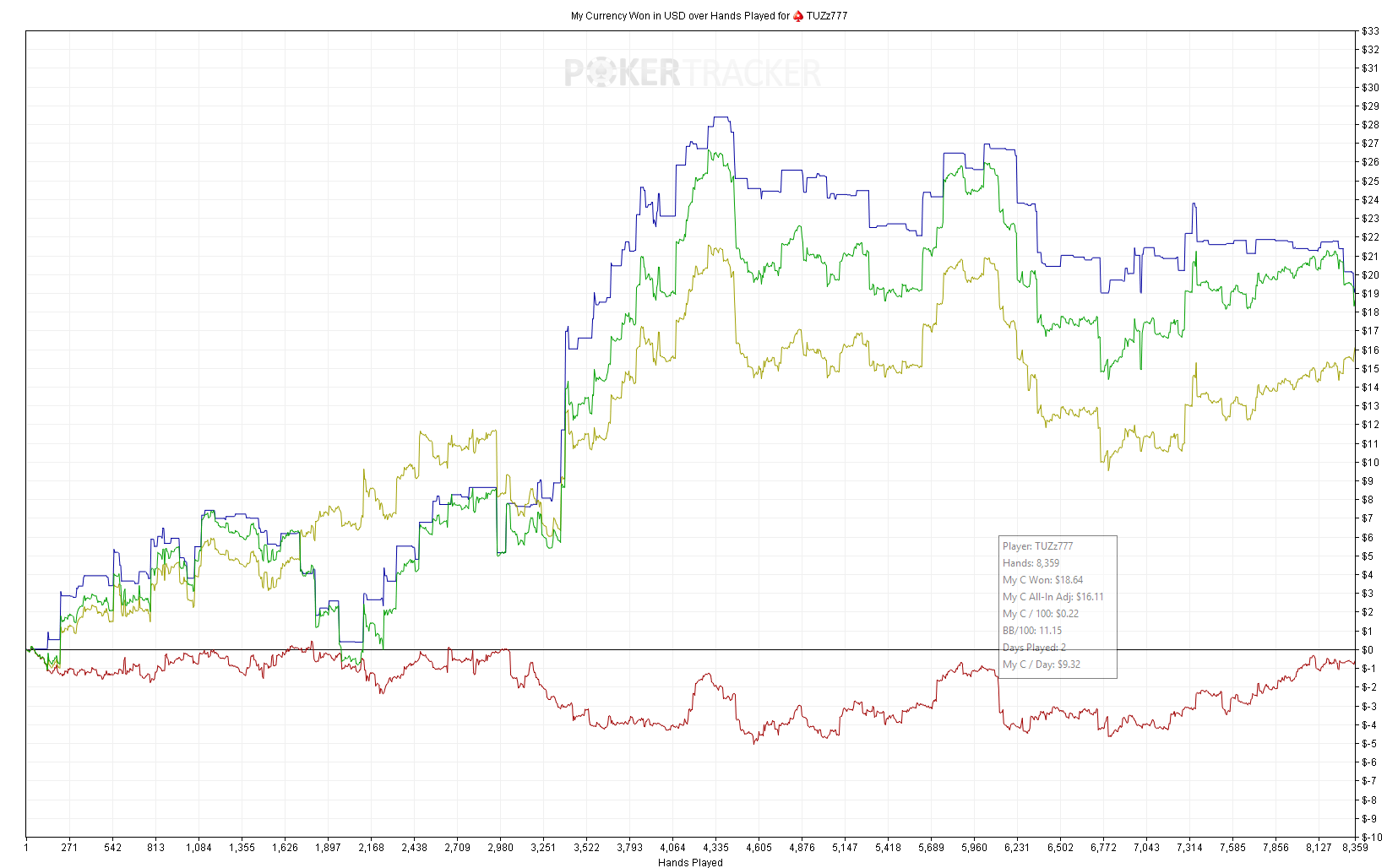Image resolution: width=1387 pixels, height=868 pixels.
Task: Click the x-axis tick label '8,127'
Action: click(x=1319, y=848)
